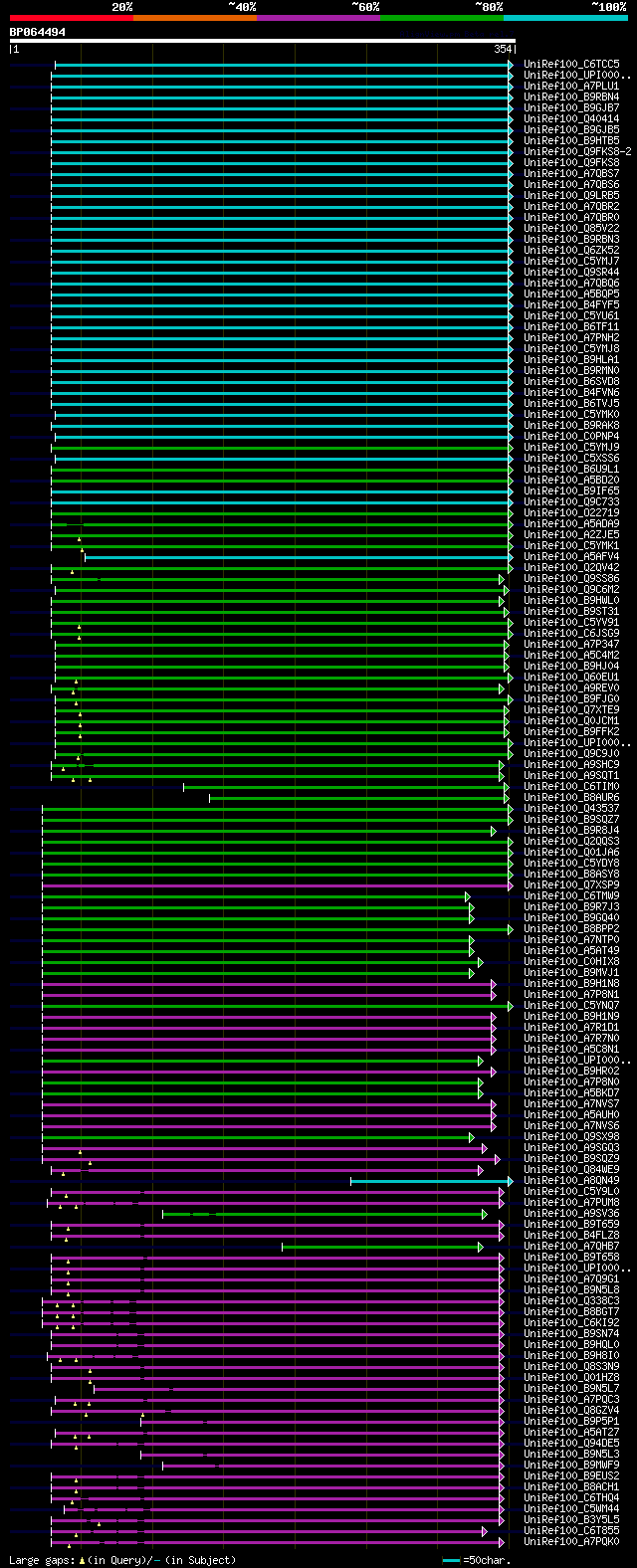Click the UniRef100_Q6ZK52 hit label
The image size is (637, 1568).
pos(571,250)
